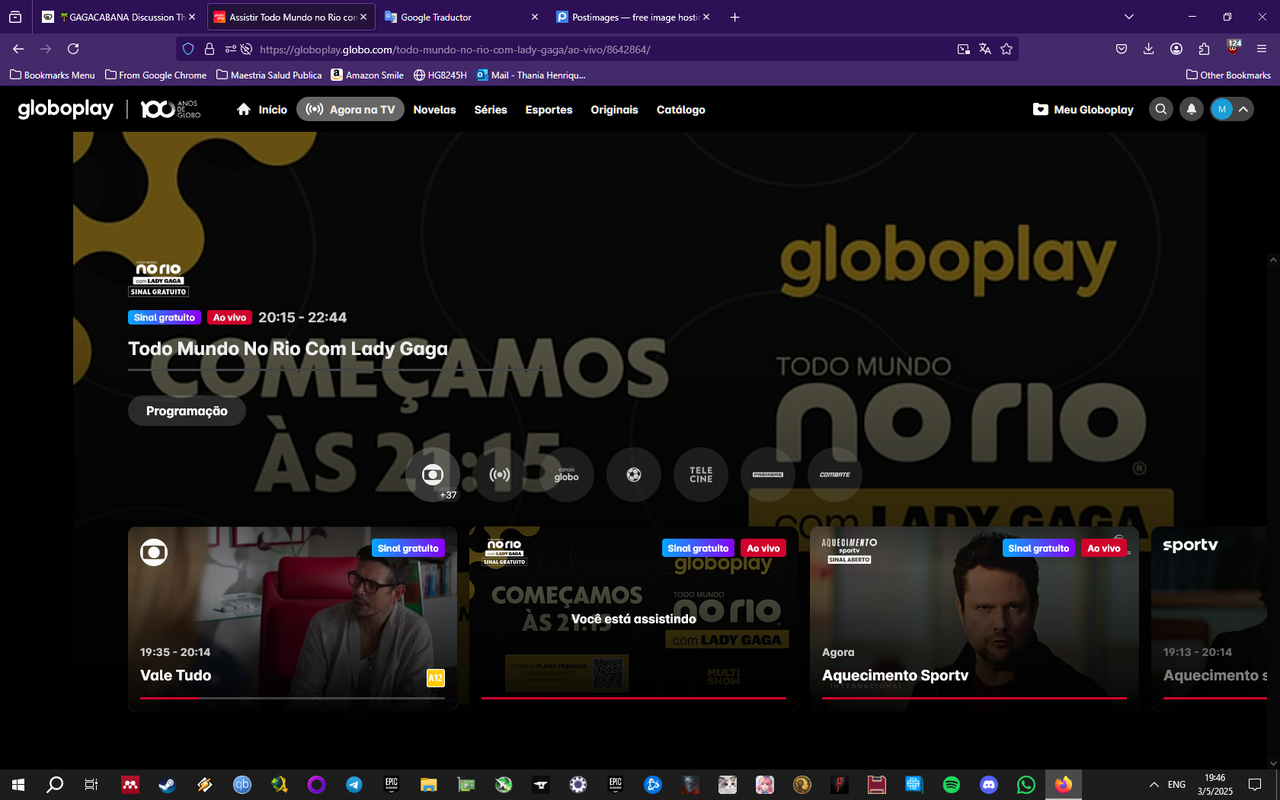Open WhatsApp from the taskbar

click(1026, 785)
